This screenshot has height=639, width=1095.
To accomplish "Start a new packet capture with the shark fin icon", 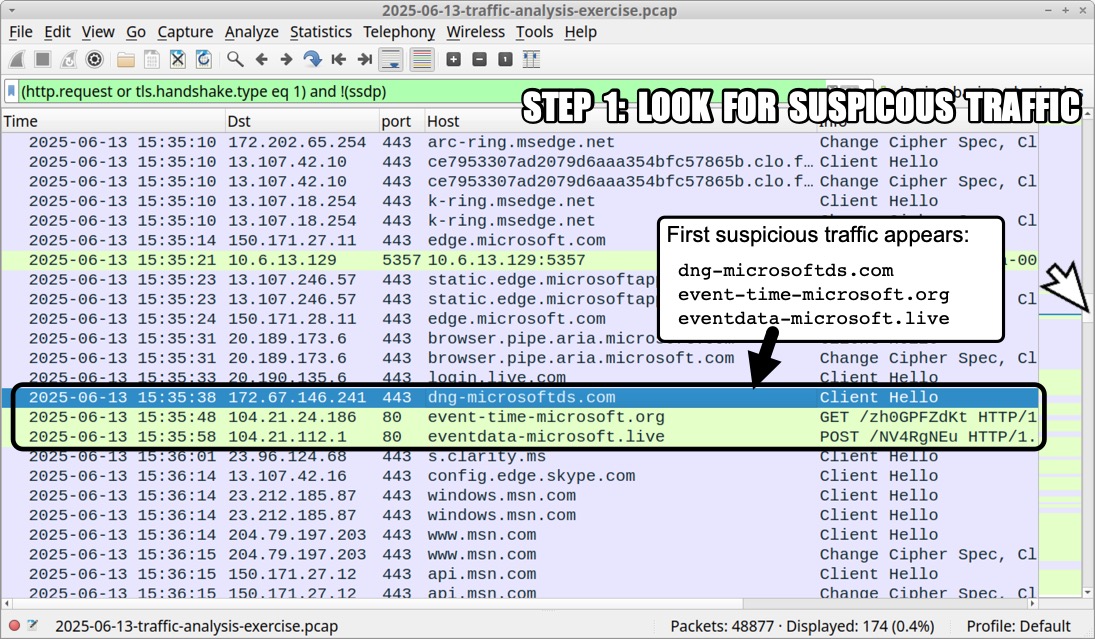I will [17, 60].
